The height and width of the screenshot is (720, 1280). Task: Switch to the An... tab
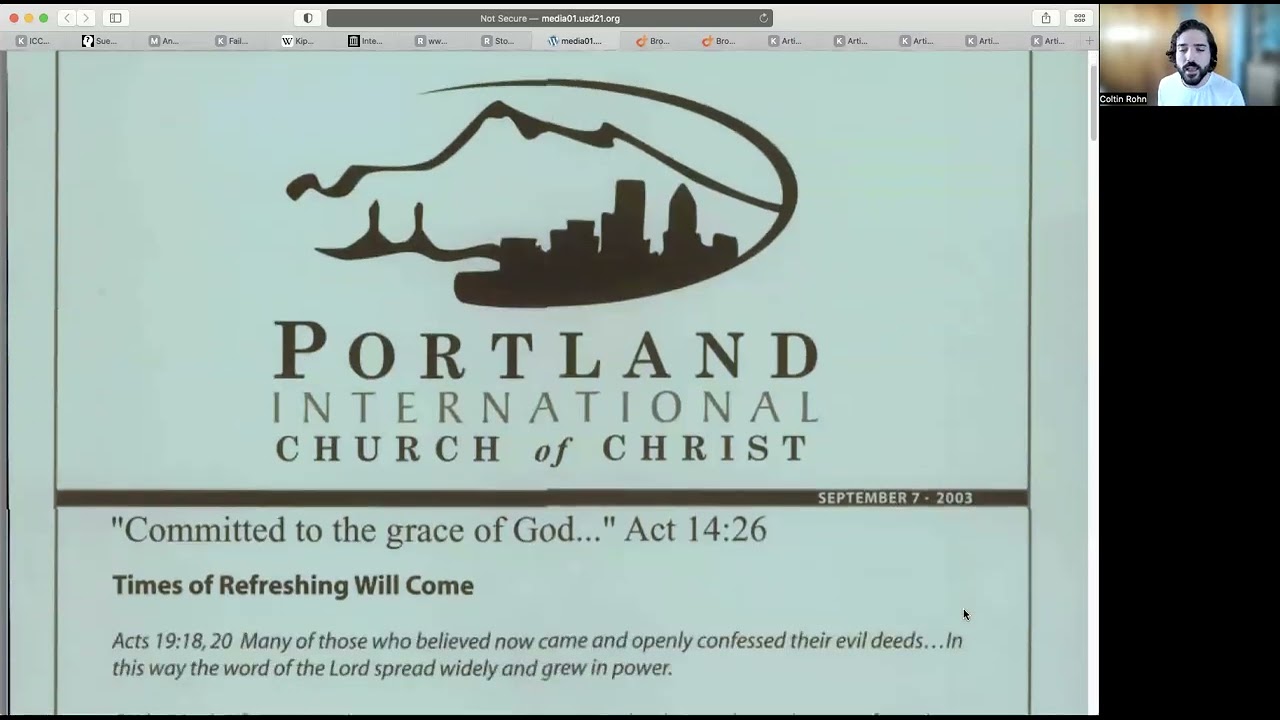pyautogui.click(x=166, y=41)
